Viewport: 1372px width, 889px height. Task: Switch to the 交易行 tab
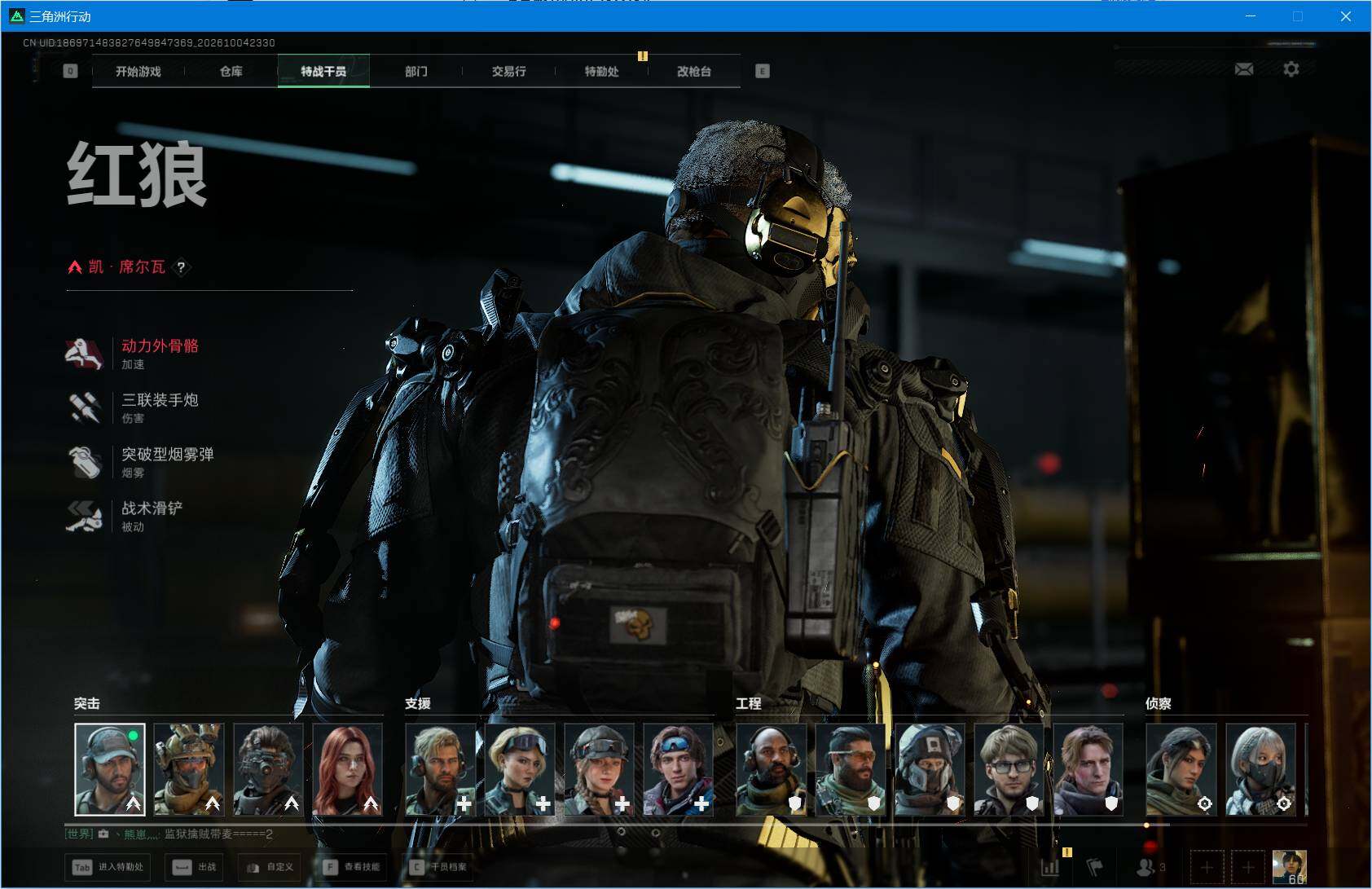pos(509,71)
